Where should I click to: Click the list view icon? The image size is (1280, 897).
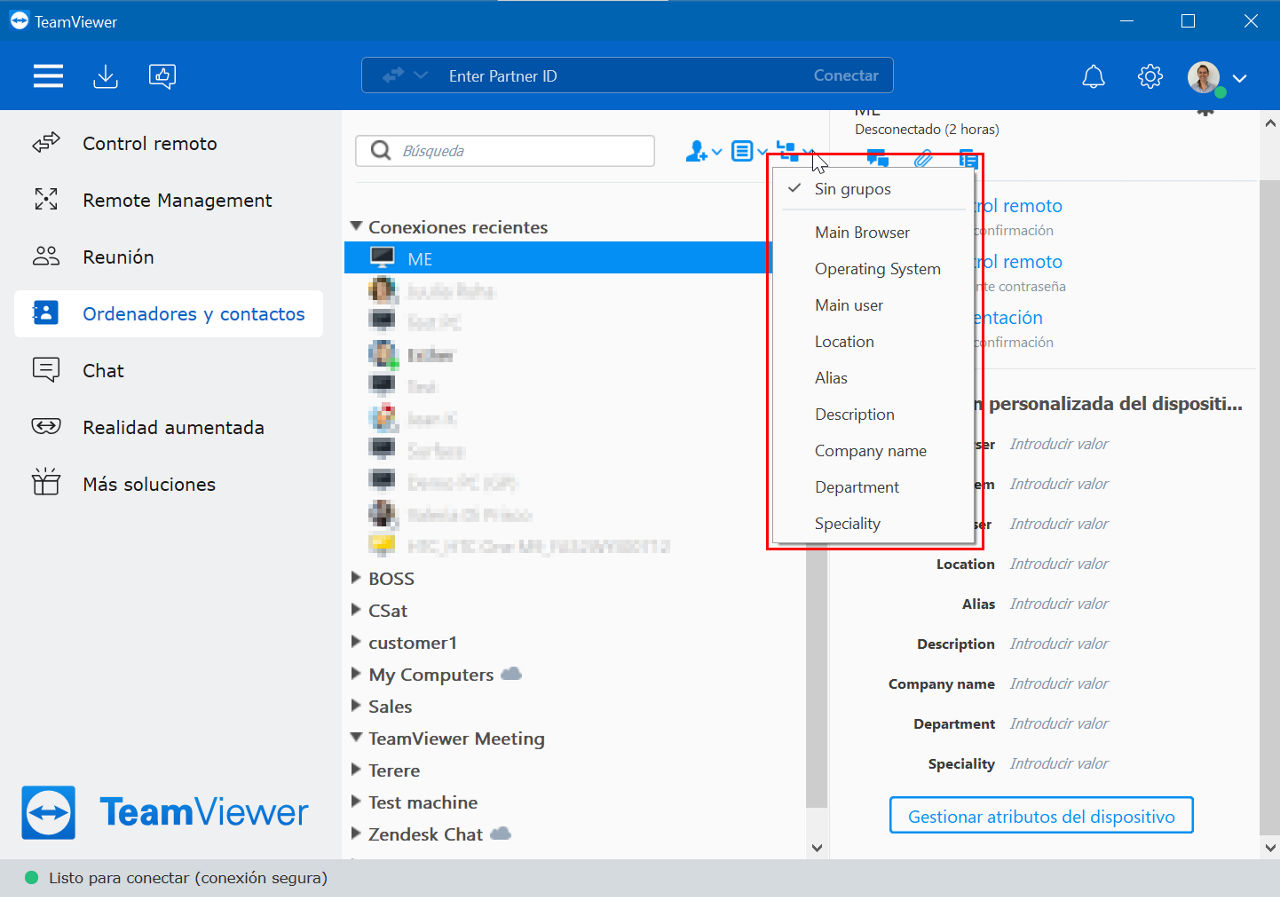click(742, 151)
